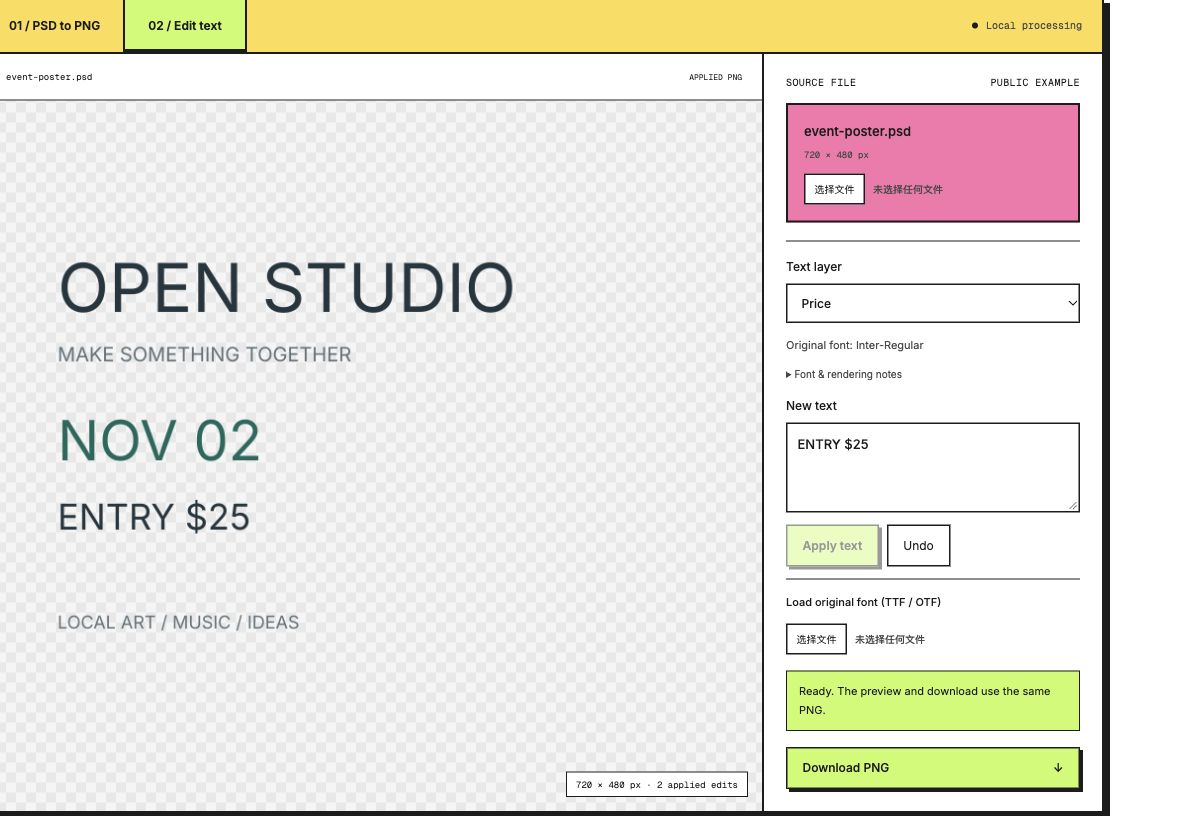This screenshot has width=1184, height=816.
Task: Click the SOURCE FILE heading
Action: pos(821,82)
